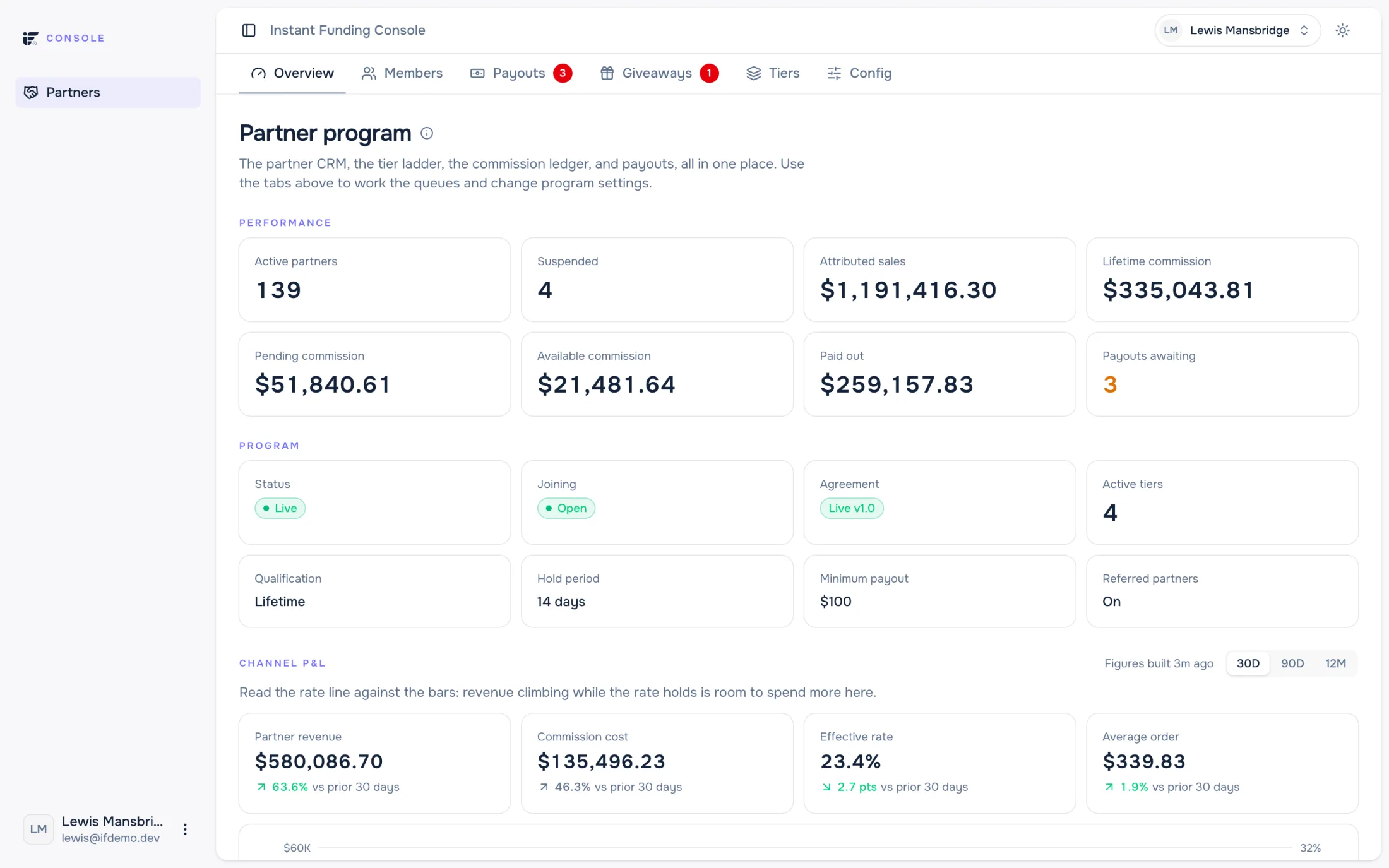Click the Giveaways gift icon

[607, 73]
